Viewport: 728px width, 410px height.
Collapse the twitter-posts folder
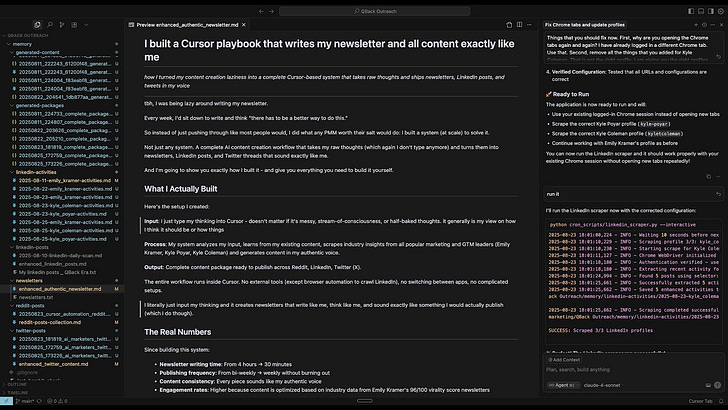[x=62, y=331]
